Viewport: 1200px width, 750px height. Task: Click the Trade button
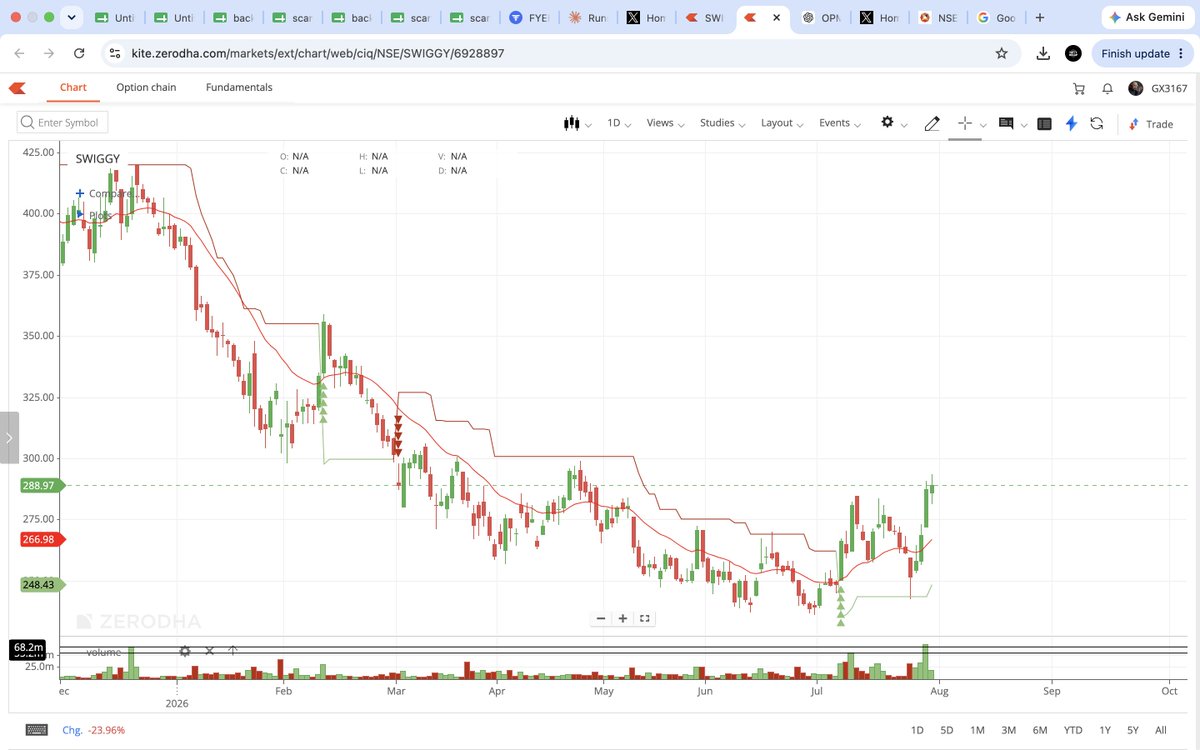(1151, 124)
